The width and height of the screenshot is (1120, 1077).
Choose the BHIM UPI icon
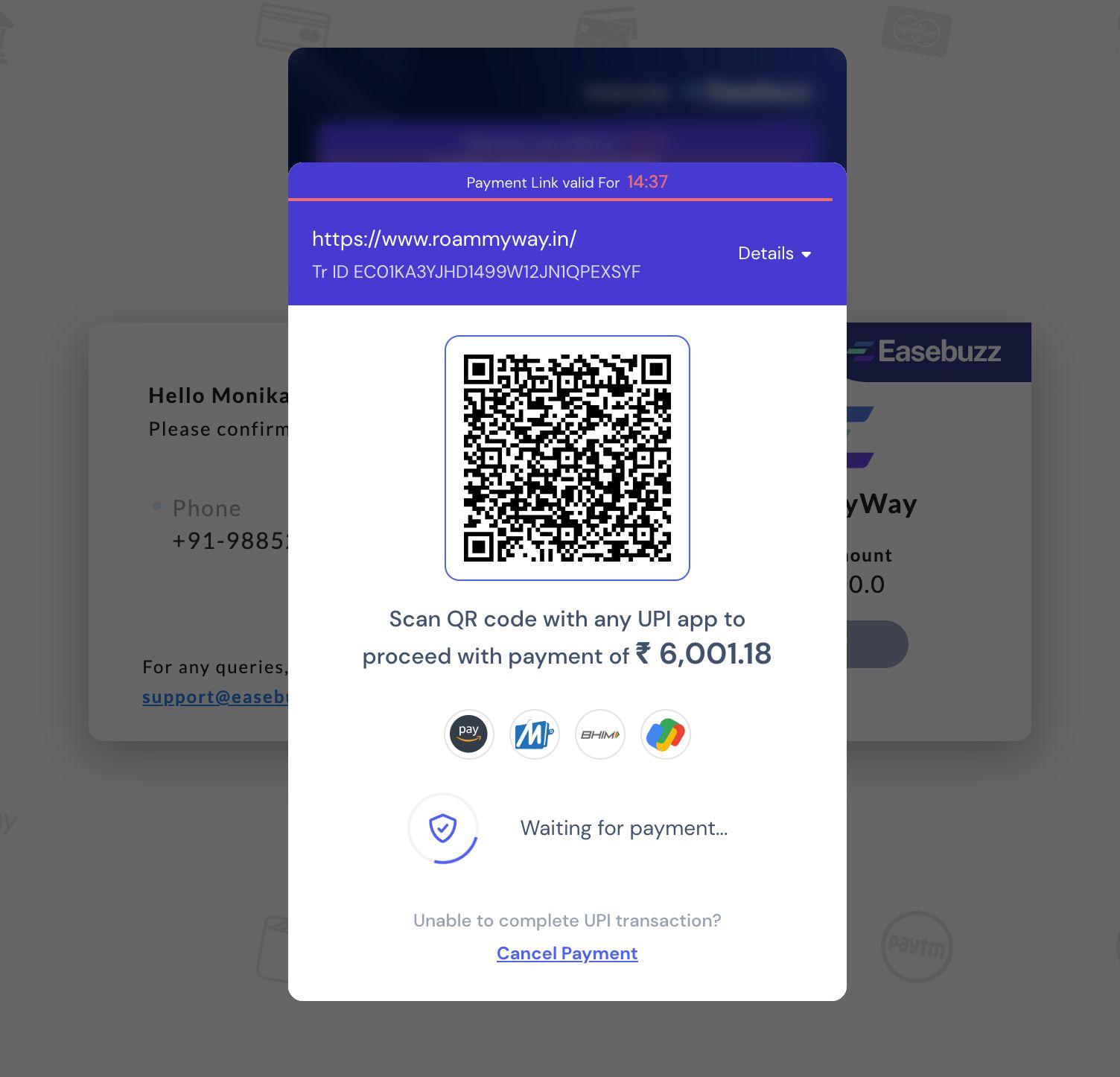tap(600, 734)
